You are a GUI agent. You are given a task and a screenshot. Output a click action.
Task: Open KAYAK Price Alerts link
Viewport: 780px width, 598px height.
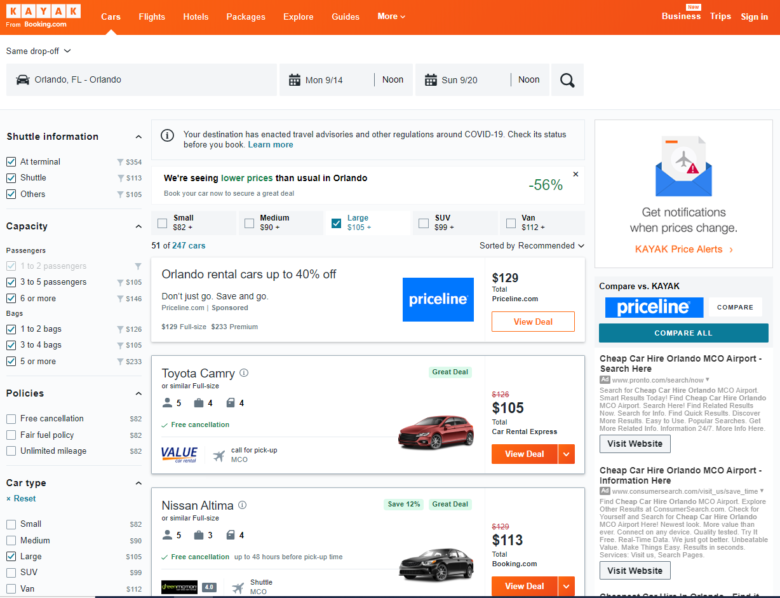pyautogui.click(x=683, y=249)
